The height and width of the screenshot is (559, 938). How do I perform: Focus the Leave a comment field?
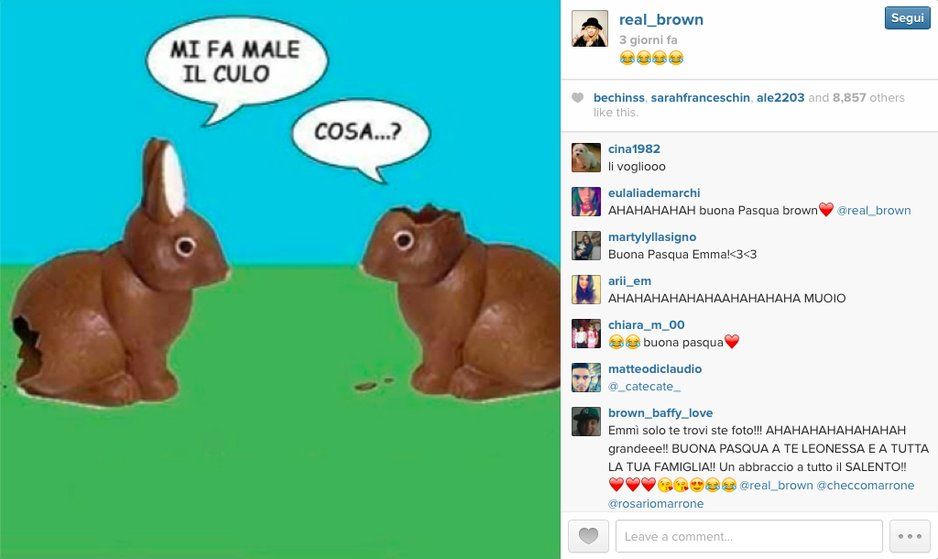point(749,536)
